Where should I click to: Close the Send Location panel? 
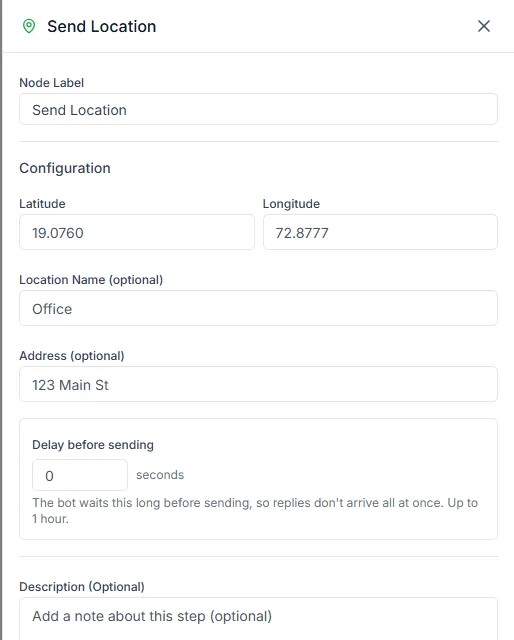484,26
